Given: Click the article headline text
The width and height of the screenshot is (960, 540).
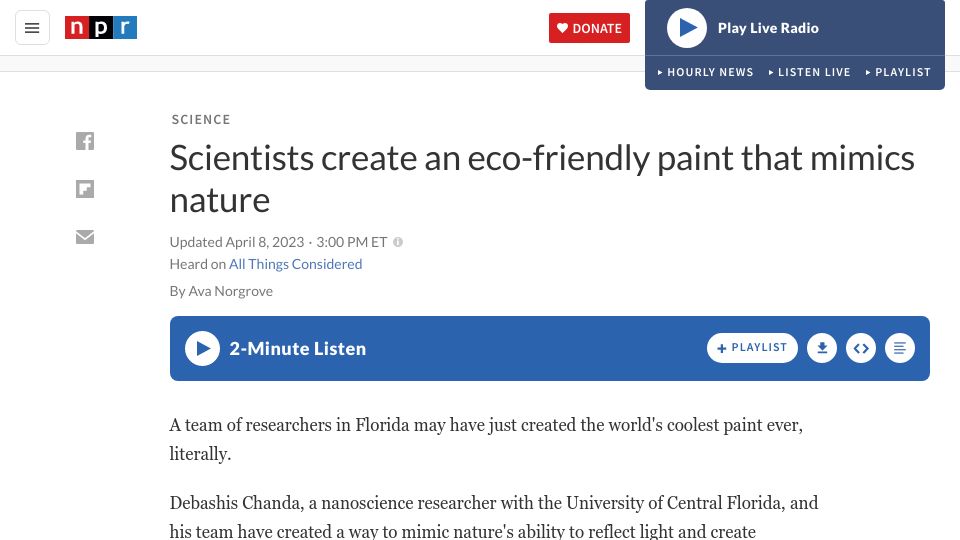Looking at the screenshot, I should pos(542,179).
